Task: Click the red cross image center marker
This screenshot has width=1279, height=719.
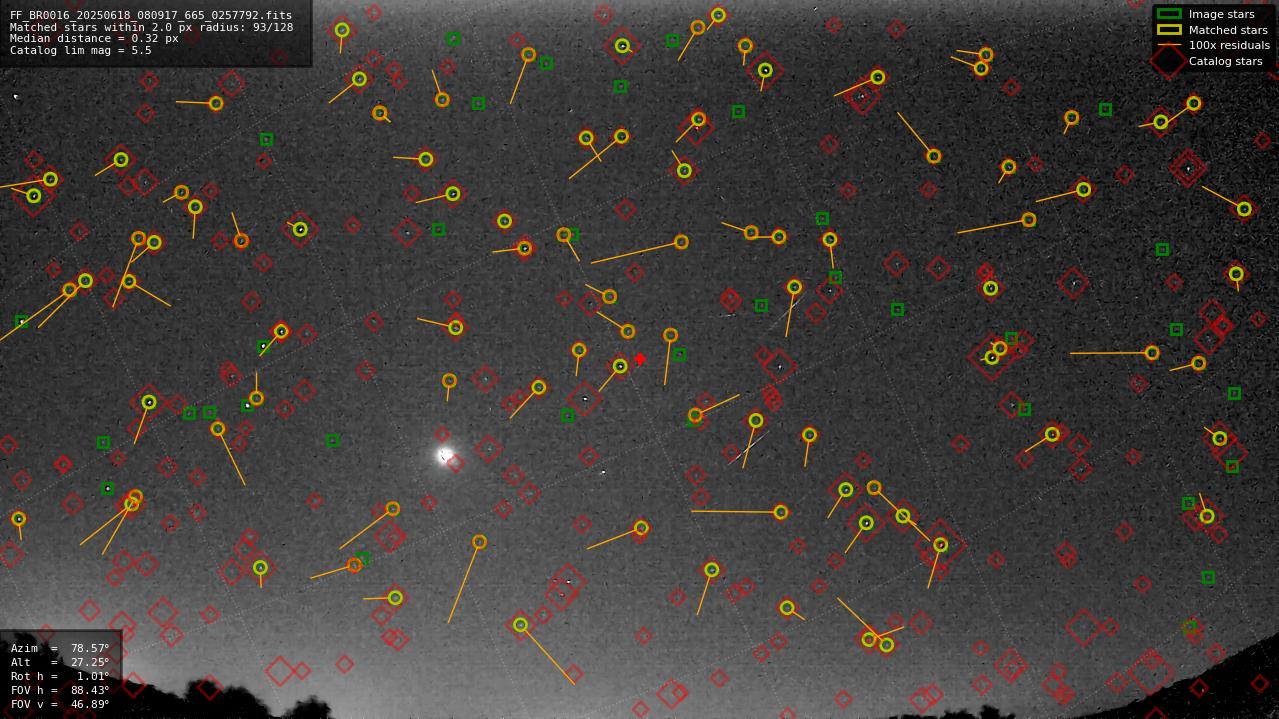Action: click(640, 359)
